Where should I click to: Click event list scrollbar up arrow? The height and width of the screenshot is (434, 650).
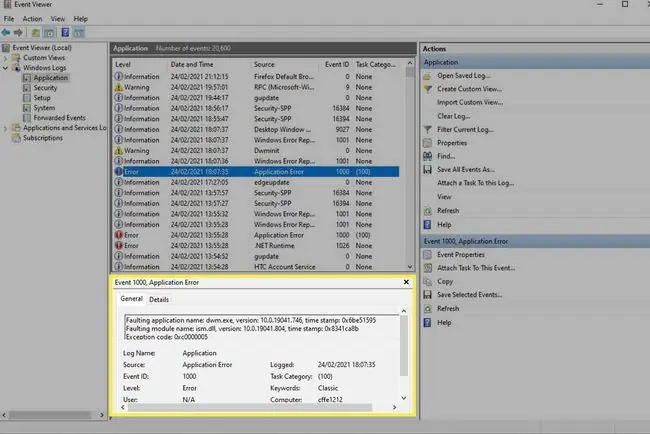[410, 63]
